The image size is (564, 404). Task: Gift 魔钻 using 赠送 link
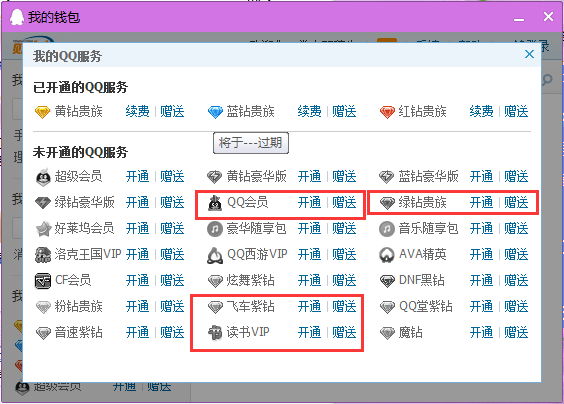[516, 332]
